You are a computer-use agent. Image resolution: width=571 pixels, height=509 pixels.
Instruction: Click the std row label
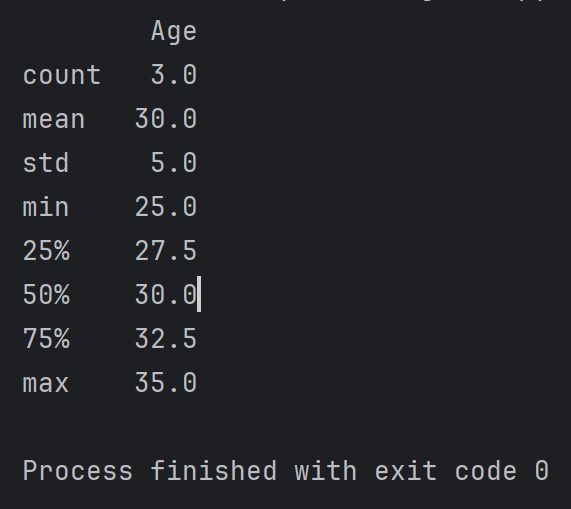[x=46, y=162]
